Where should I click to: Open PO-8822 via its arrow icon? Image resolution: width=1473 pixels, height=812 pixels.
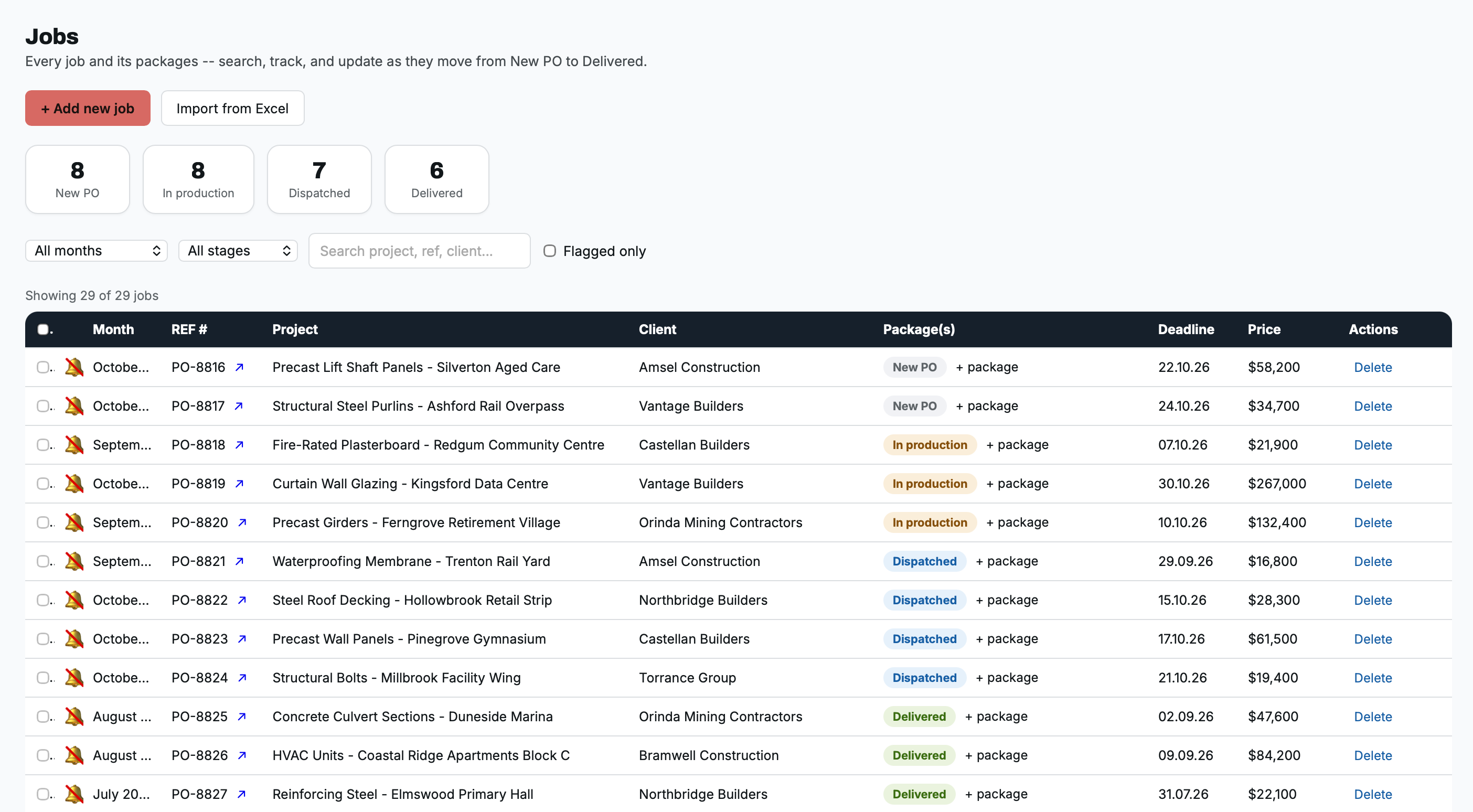[x=242, y=601]
